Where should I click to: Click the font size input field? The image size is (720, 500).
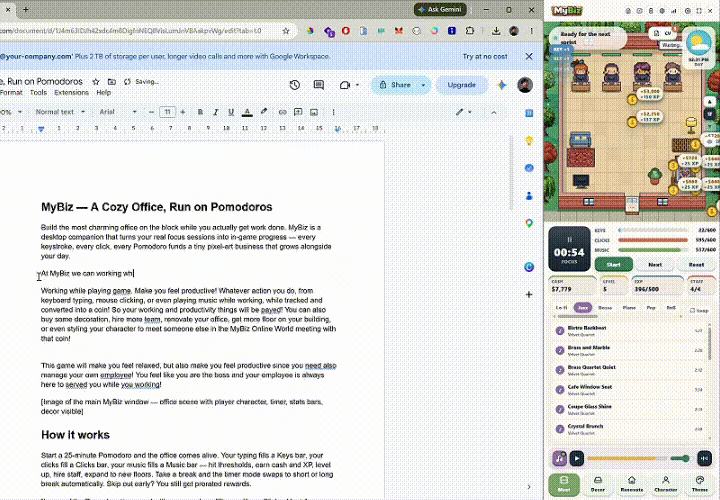tap(168, 112)
